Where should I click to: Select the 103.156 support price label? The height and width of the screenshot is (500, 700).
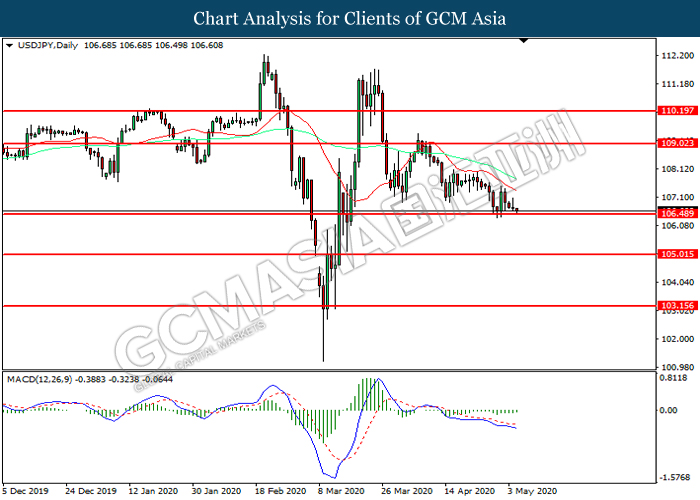pyautogui.click(x=678, y=306)
